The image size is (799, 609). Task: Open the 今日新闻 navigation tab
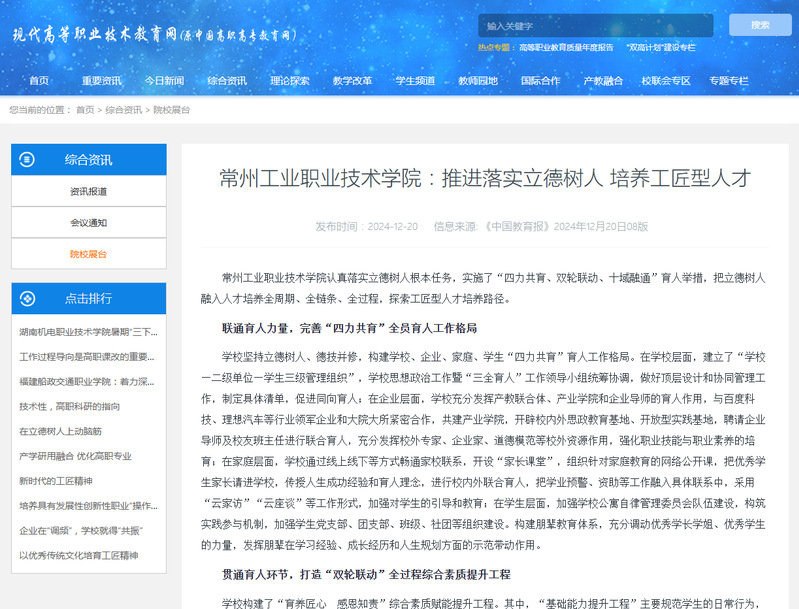click(x=164, y=80)
